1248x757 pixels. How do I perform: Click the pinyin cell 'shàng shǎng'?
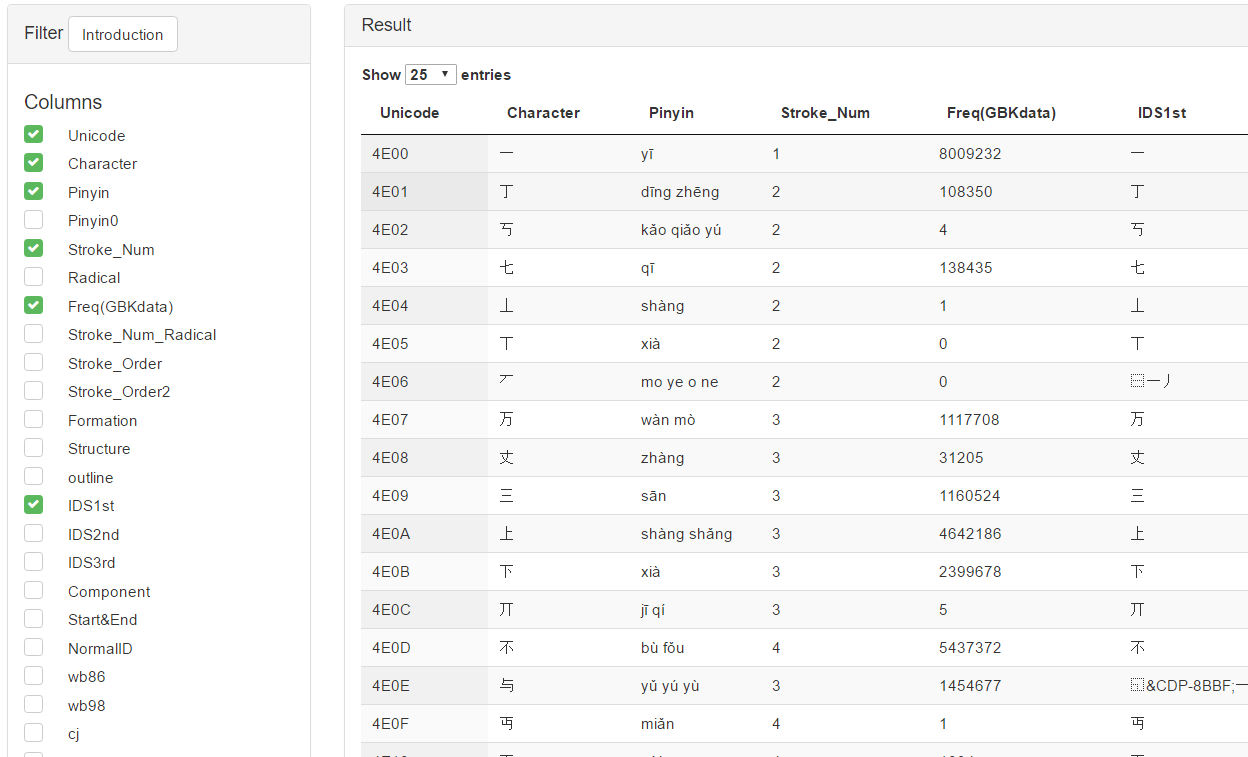coord(686,534)
